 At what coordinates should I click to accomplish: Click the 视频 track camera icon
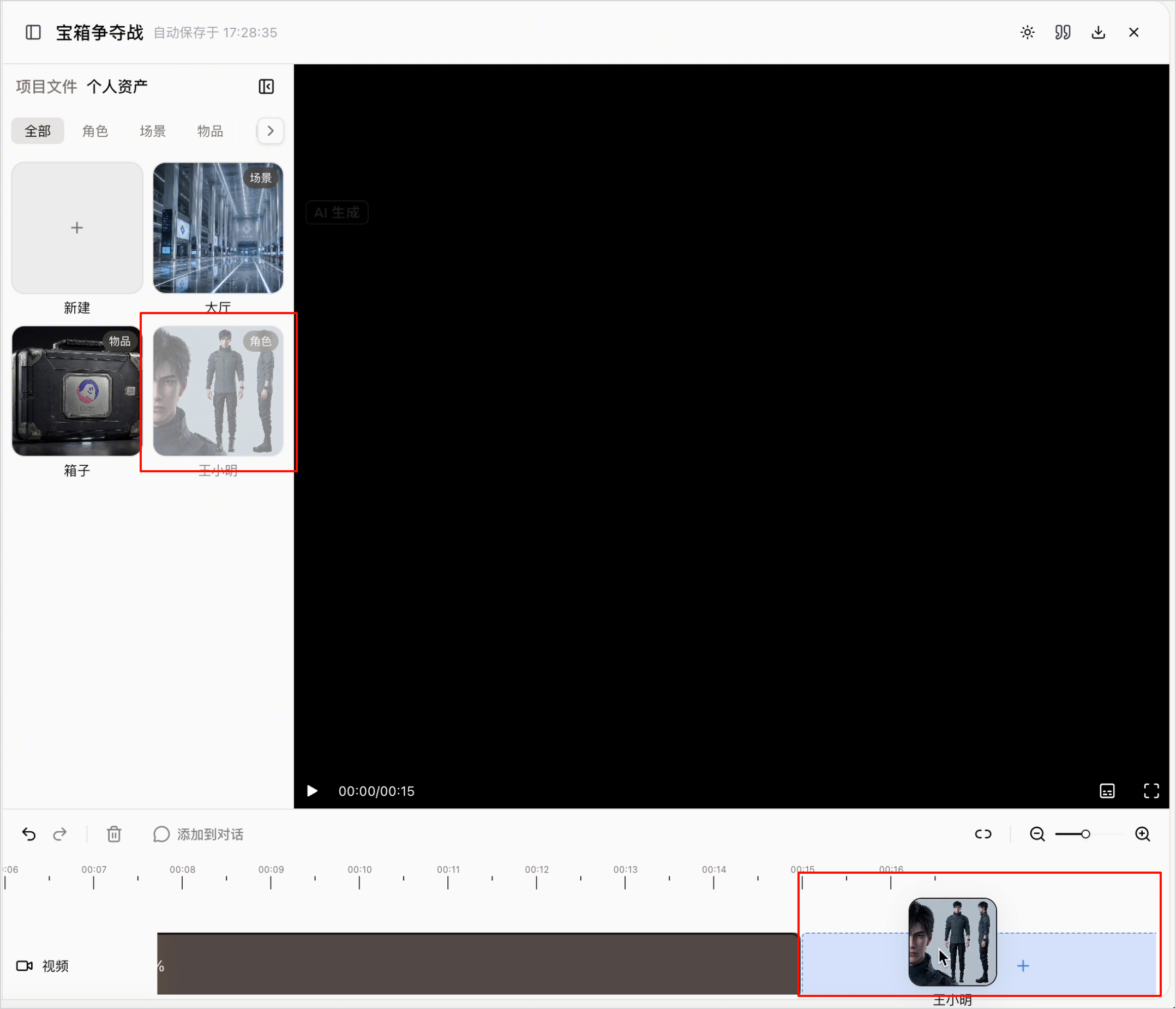[x=25, y=966]
